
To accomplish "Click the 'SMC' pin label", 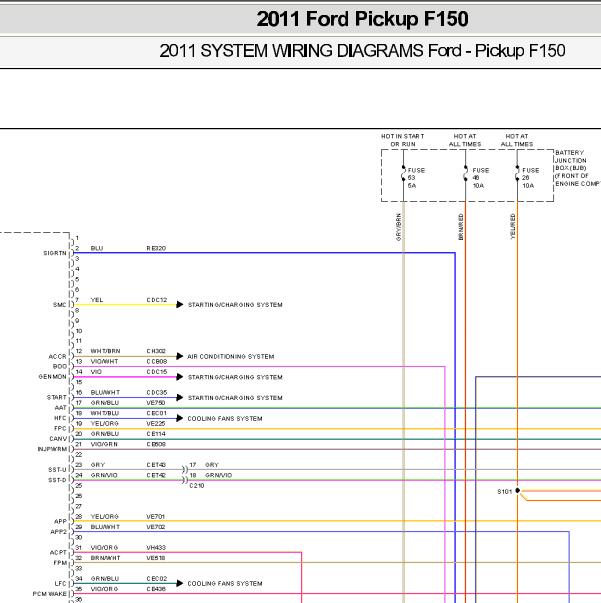I will pyautogui.click(x=60, y=305).
